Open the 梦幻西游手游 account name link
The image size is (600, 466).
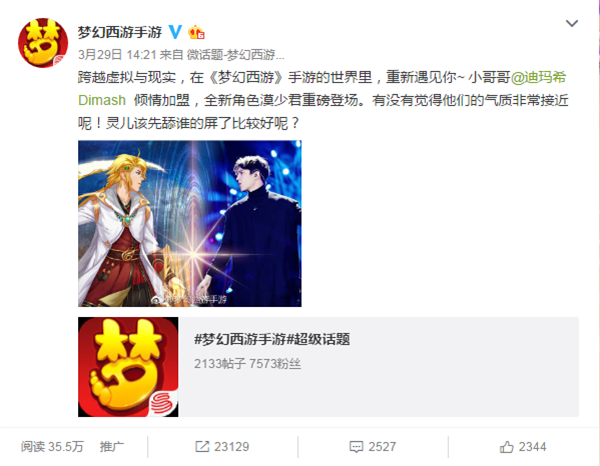(120, 32)
